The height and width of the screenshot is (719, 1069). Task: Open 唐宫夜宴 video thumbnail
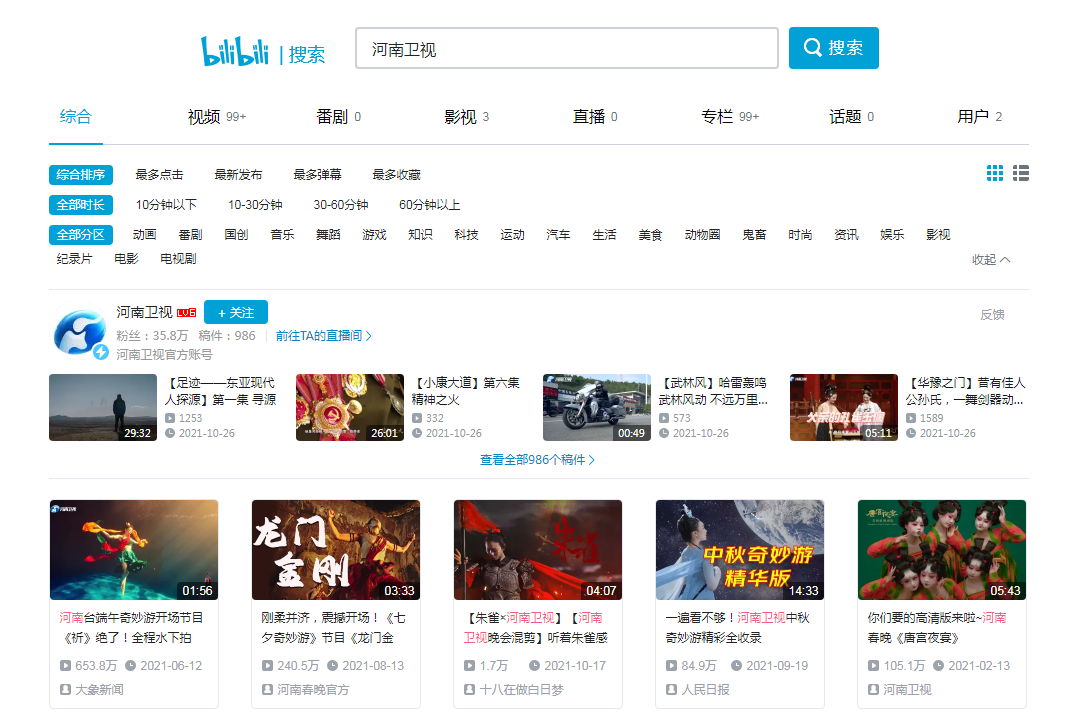click(x=942, y=550)
